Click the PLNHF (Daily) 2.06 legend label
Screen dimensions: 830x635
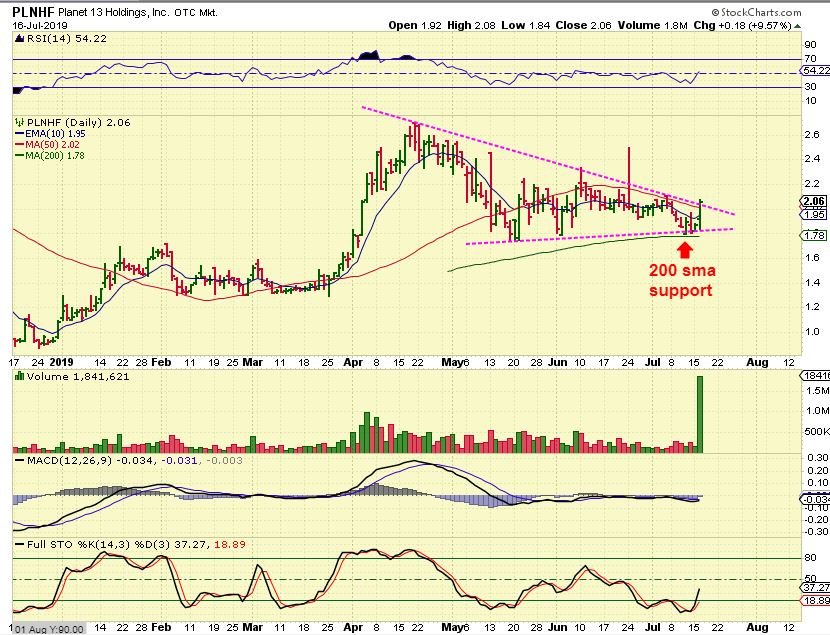coord(78,122)
